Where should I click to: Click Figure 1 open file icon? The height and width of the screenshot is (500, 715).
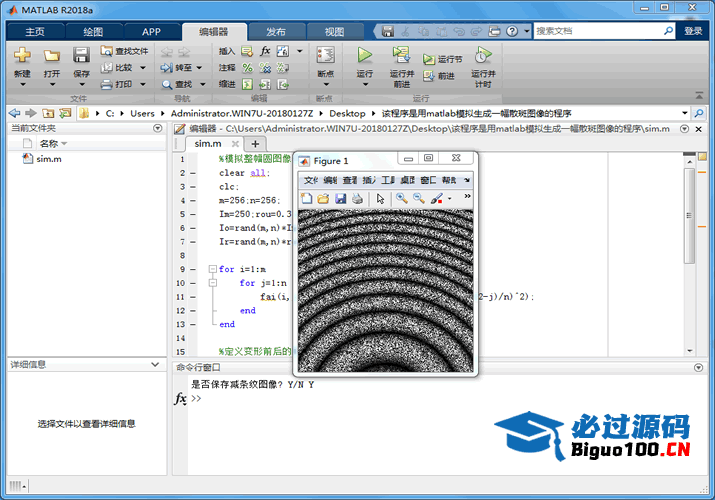[323, 198]
